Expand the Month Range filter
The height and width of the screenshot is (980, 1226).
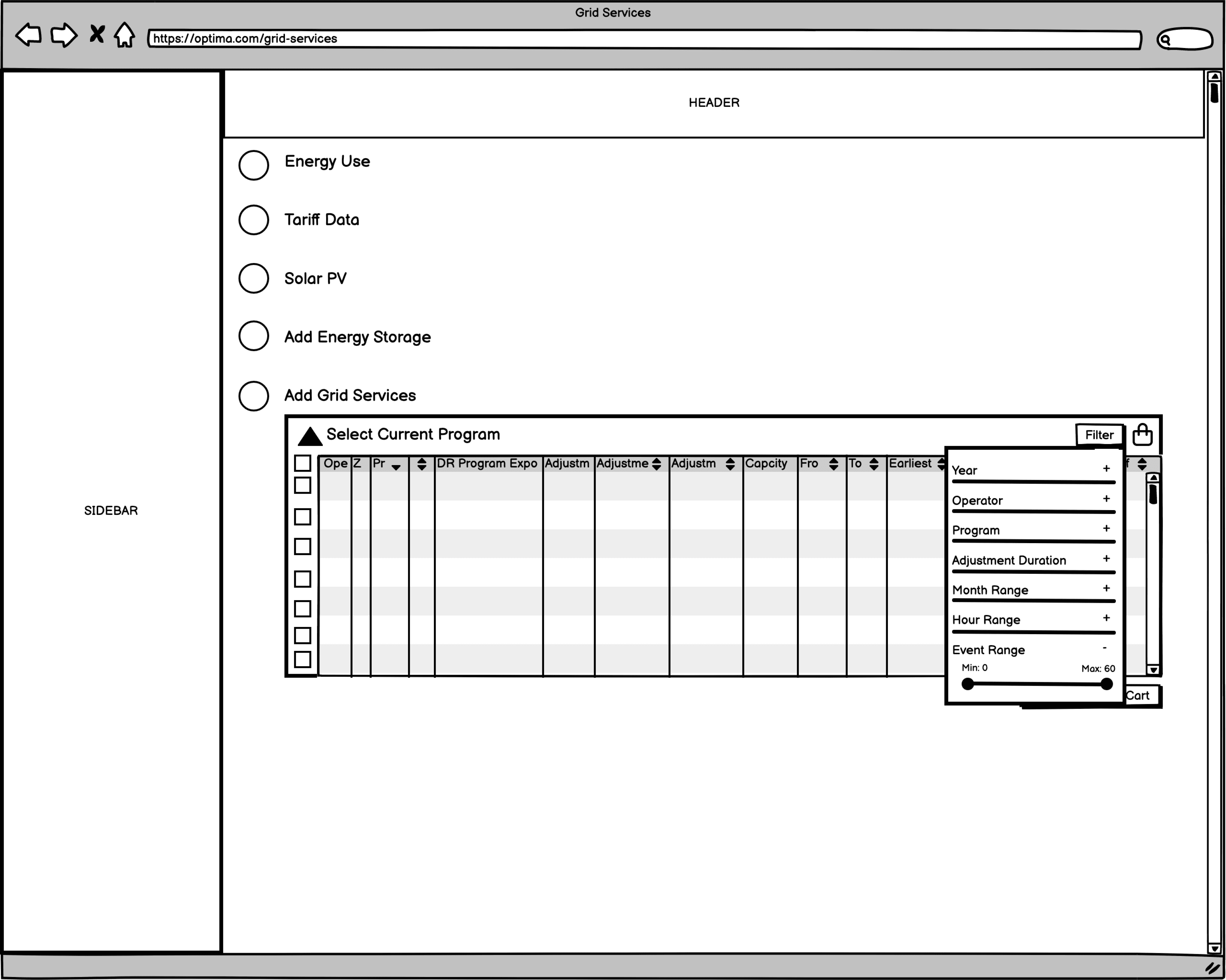tap(1106, 588)
